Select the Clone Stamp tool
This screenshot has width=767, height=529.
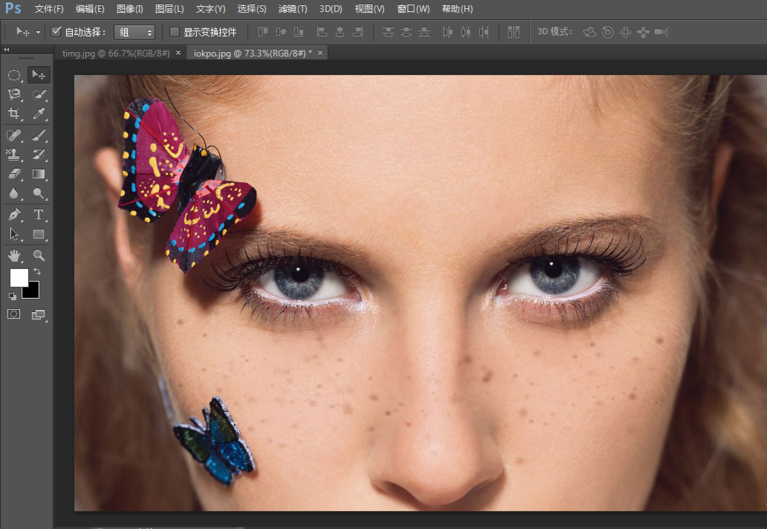(15, 155)
